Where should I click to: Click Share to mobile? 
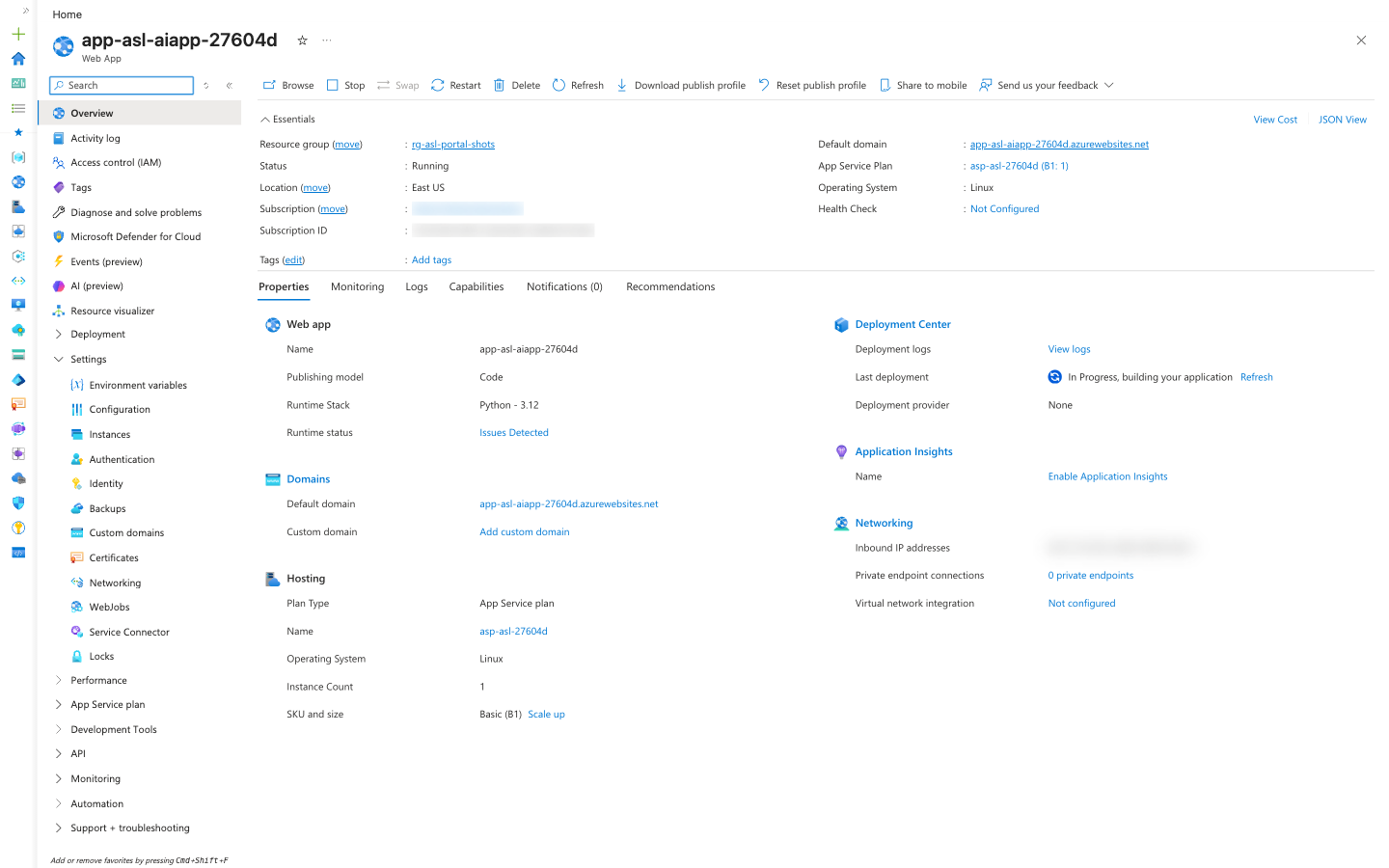pyautogui.click(x=923, y=85)
